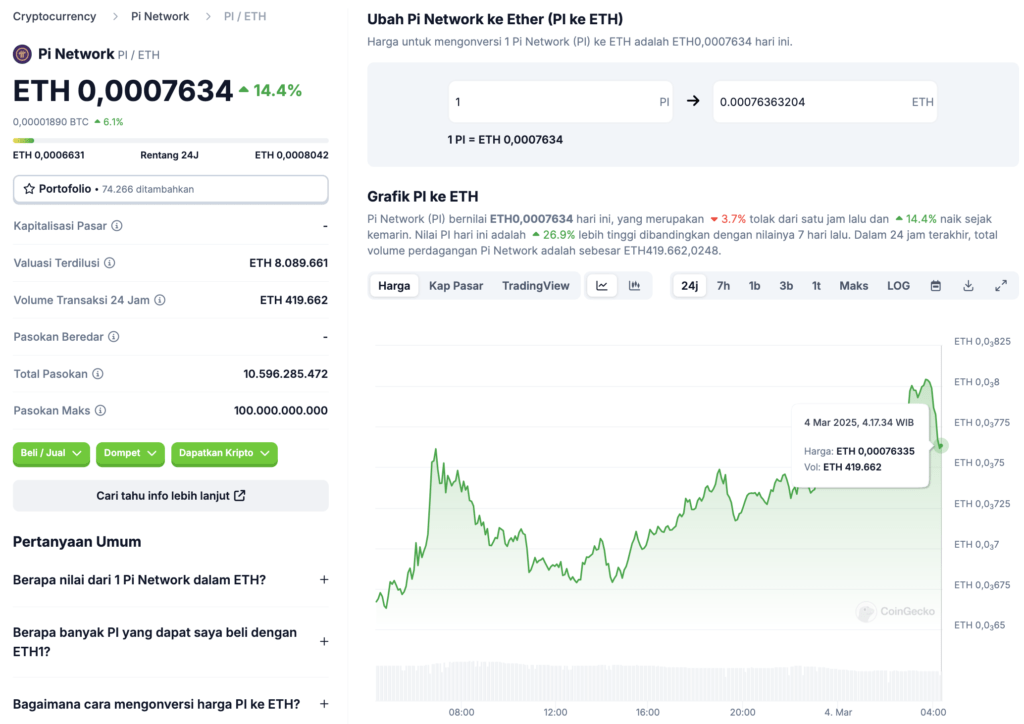Click the Pertanyaan Umum heading
The width and height of the screenshot is (1024, 724).
click(x=77, y=542)
